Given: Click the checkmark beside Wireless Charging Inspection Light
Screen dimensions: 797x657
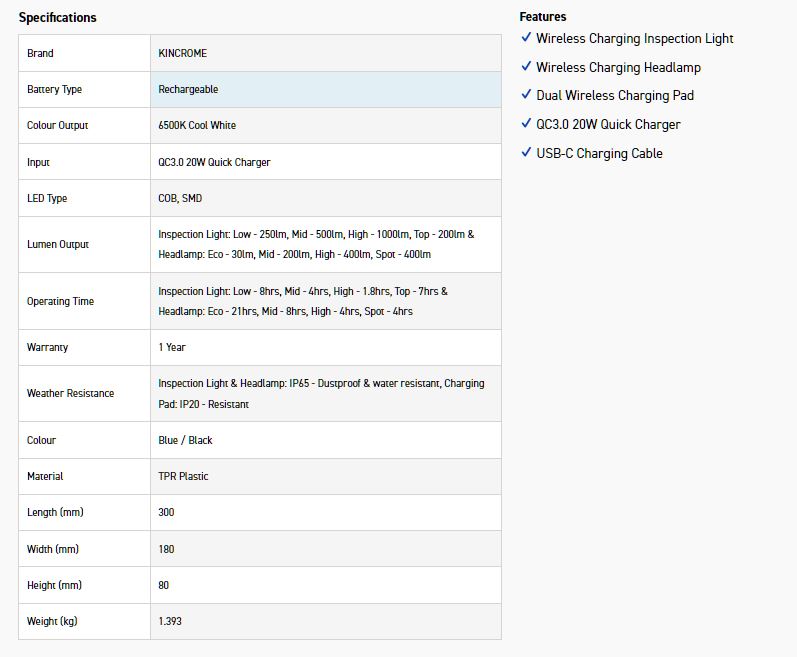Looking at the screenshot, I should [526, 38].
